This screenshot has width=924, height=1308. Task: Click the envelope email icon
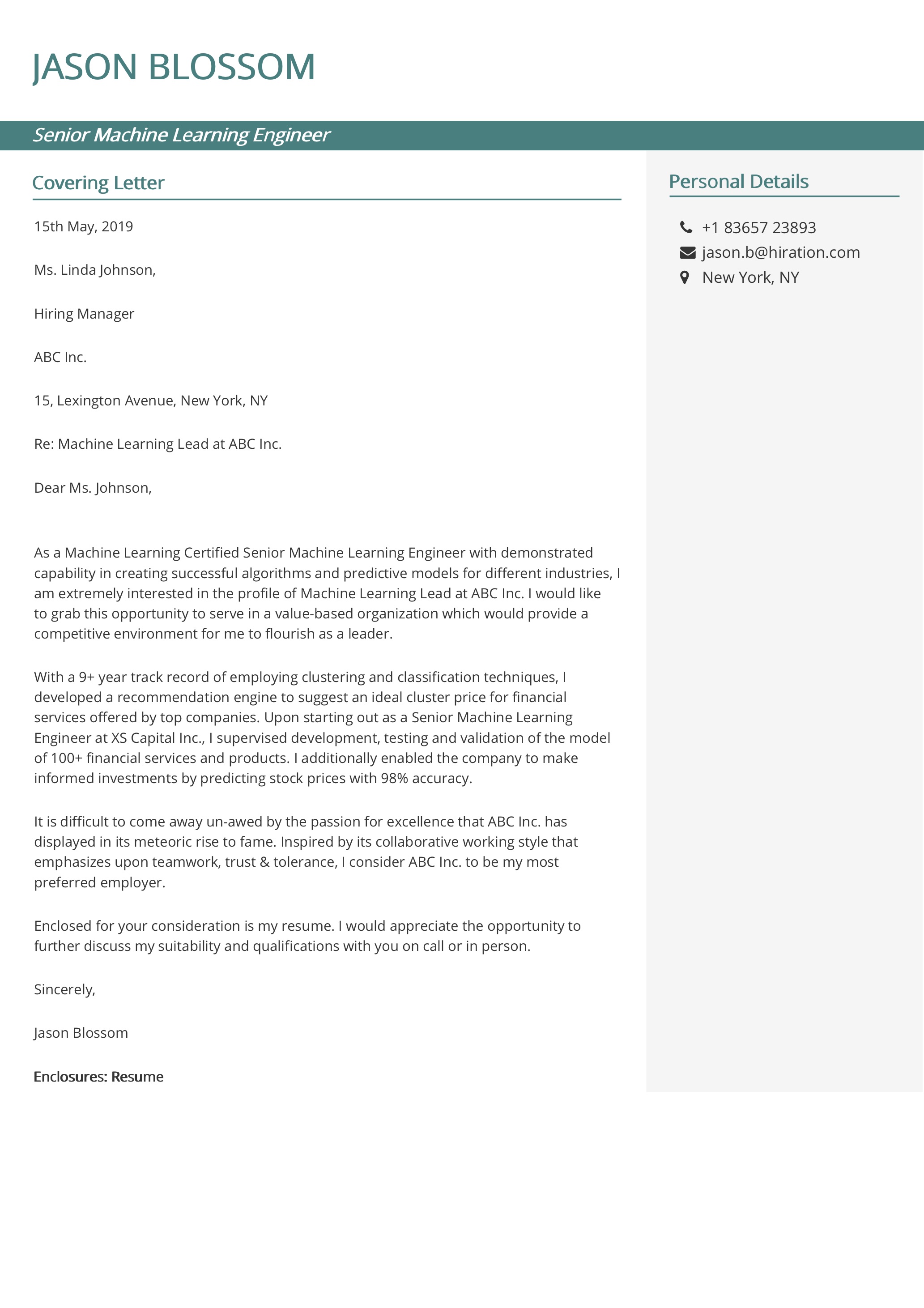click(688, 252)
